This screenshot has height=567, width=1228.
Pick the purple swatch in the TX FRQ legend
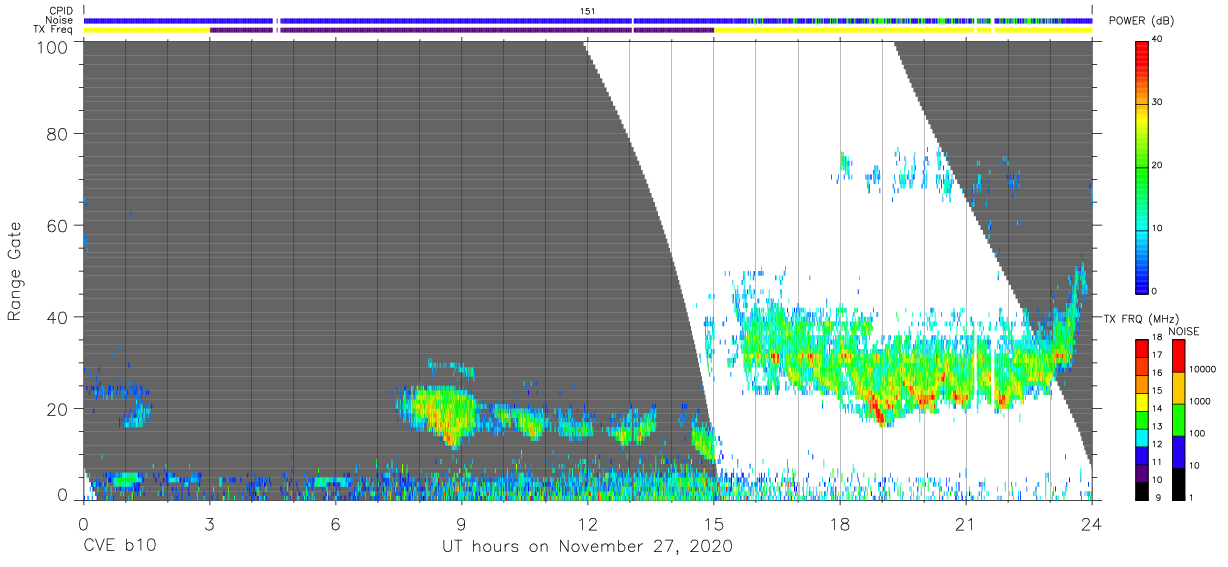1141,473
